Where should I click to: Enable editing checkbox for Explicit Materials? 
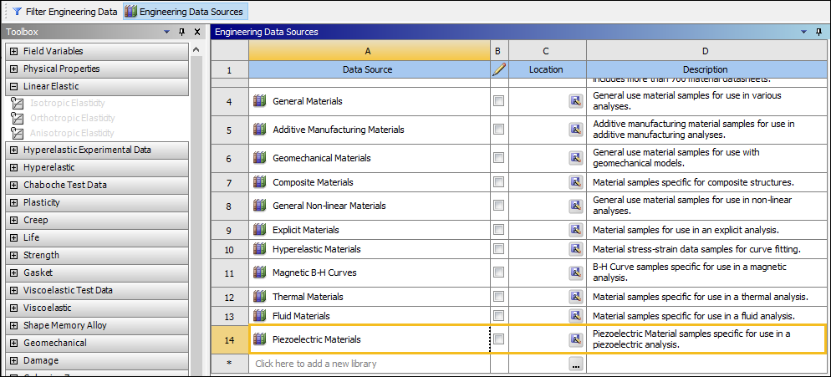pos(498,230)
